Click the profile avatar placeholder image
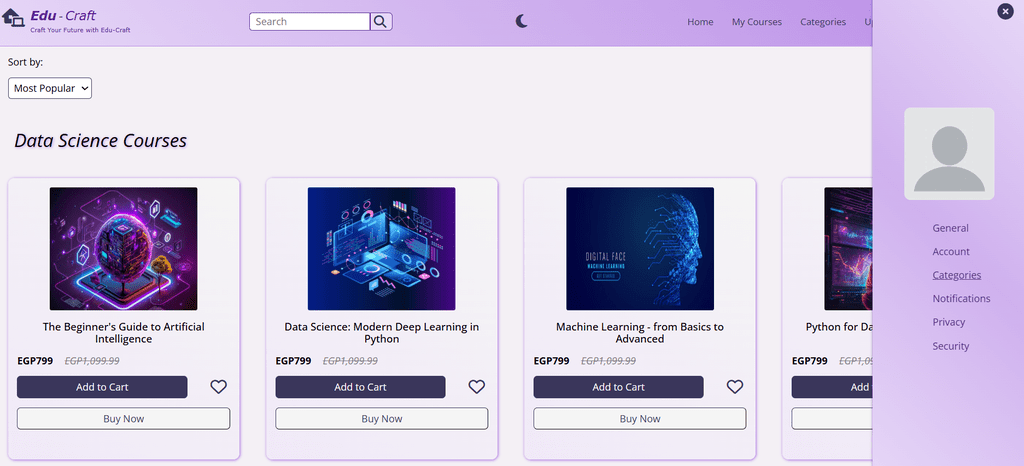This screenshot has width=1024, height=466. tap(949, 154)
